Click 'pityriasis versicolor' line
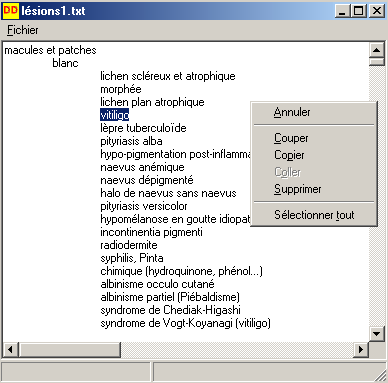388x383 pixels. [144, 206]
